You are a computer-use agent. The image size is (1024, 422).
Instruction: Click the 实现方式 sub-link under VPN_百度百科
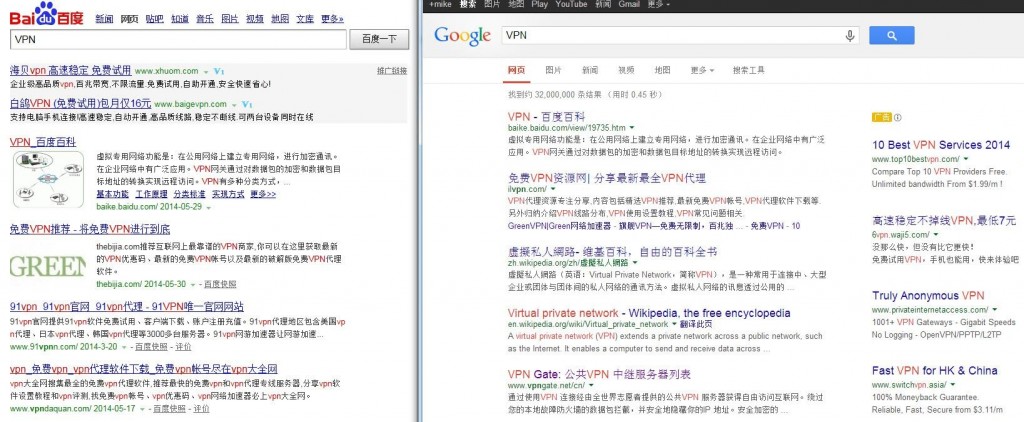click(x=228, y=195)
